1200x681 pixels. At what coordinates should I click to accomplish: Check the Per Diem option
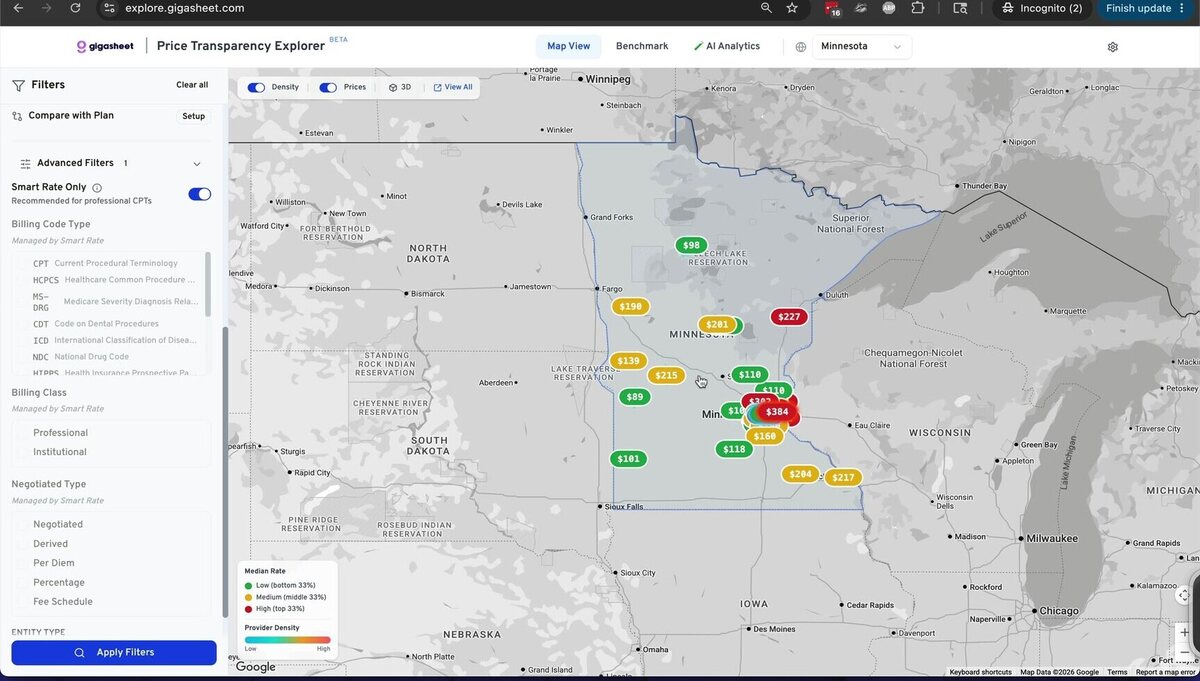tap(24, 563)
